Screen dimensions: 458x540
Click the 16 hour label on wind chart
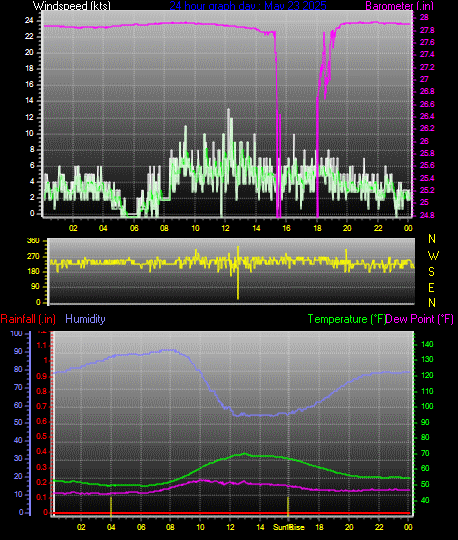[286, 228]
